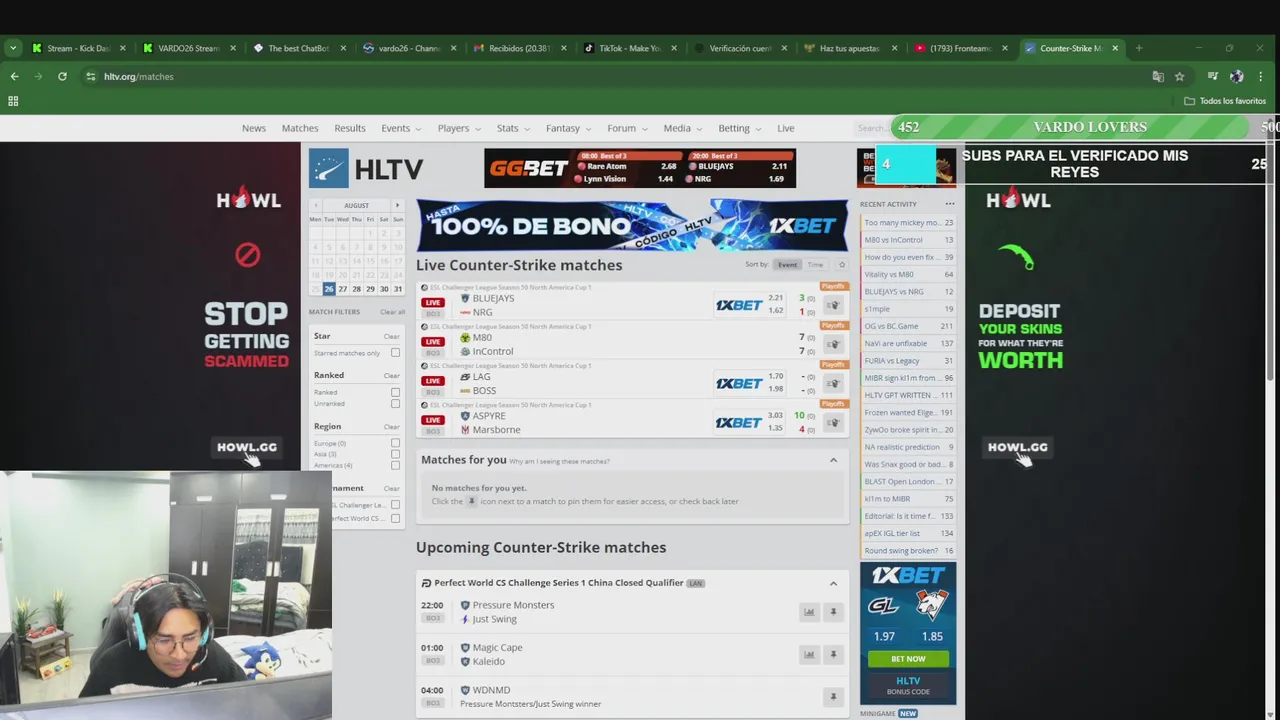Open the OG vs BC.Game forum thread
The image size is (1280, 720).
click(908, 326)
